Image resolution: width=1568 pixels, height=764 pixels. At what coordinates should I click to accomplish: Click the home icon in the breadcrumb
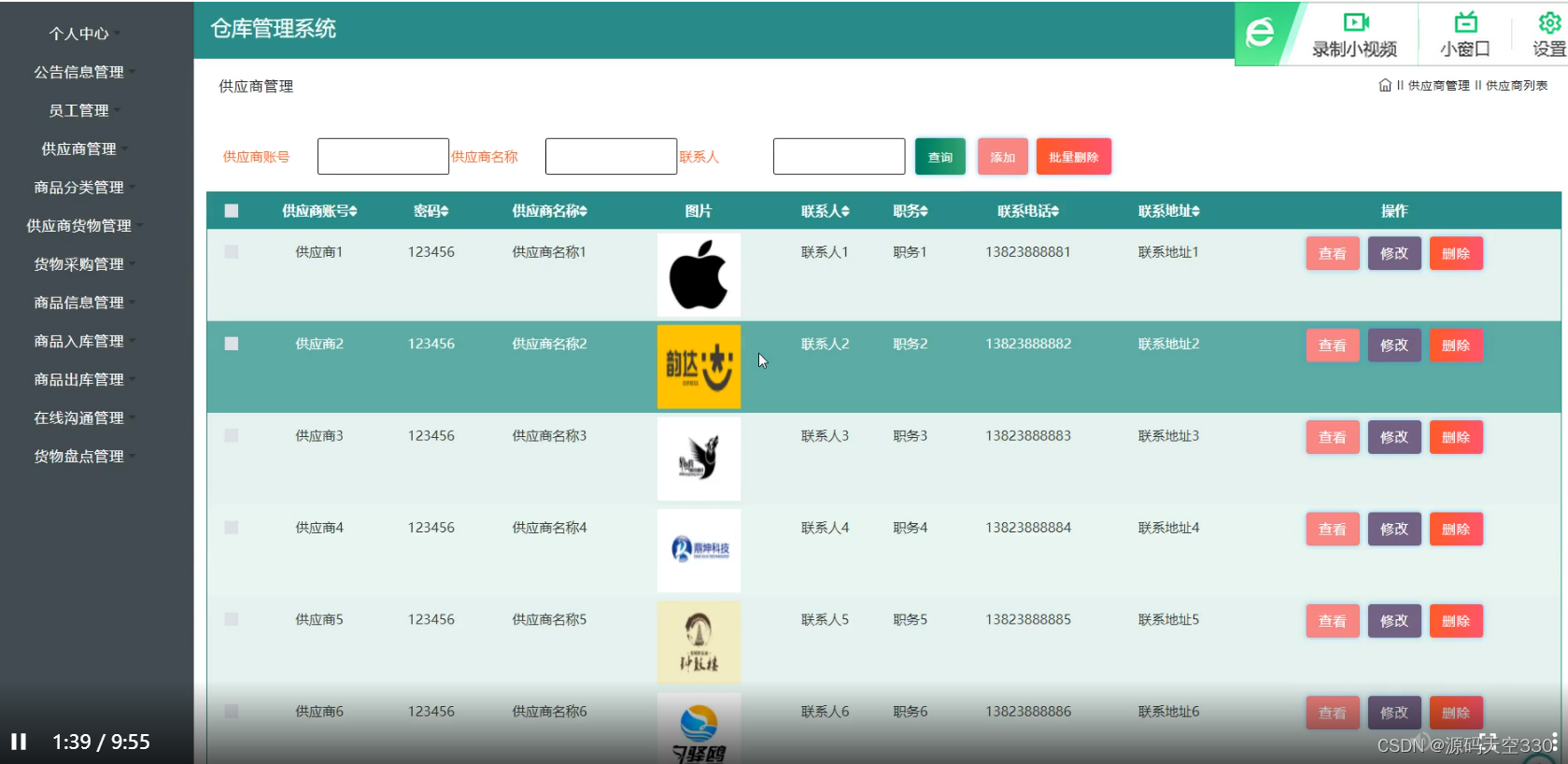(x=1385, y=85)
